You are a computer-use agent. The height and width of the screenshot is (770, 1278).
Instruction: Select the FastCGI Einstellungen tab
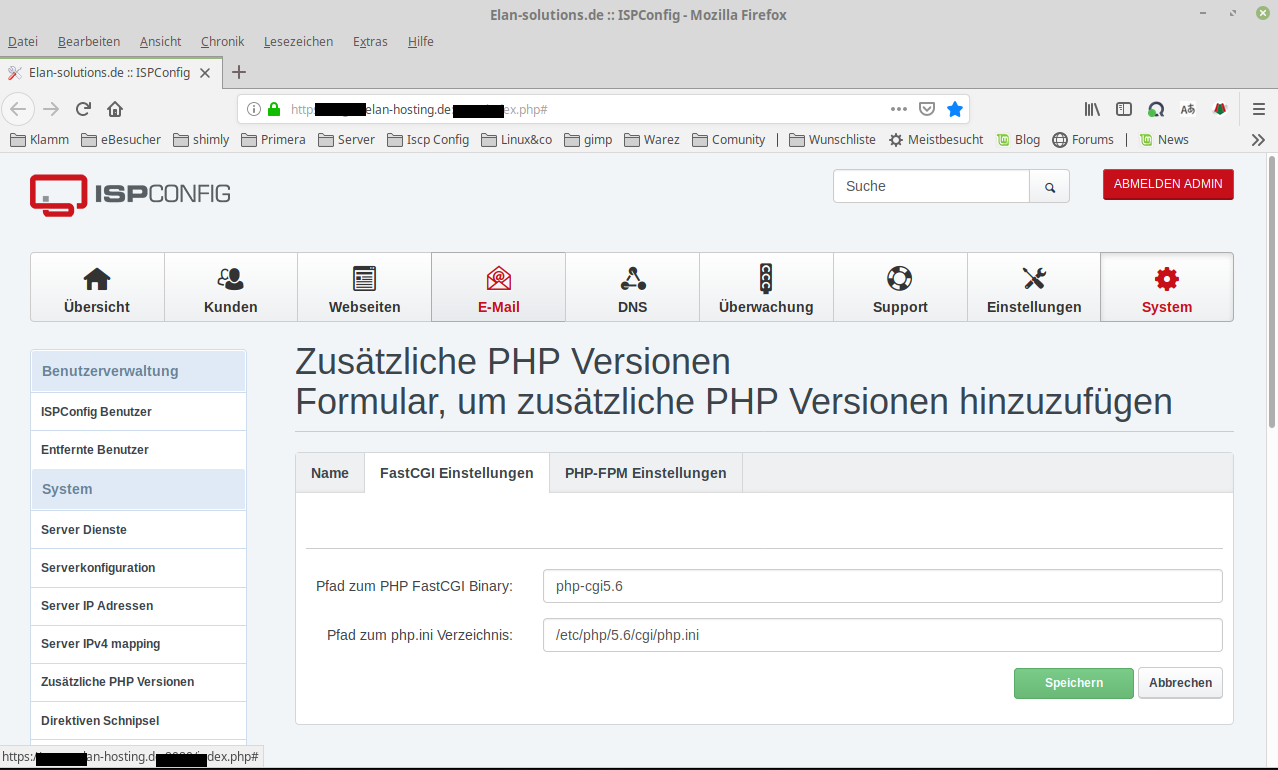457,473
